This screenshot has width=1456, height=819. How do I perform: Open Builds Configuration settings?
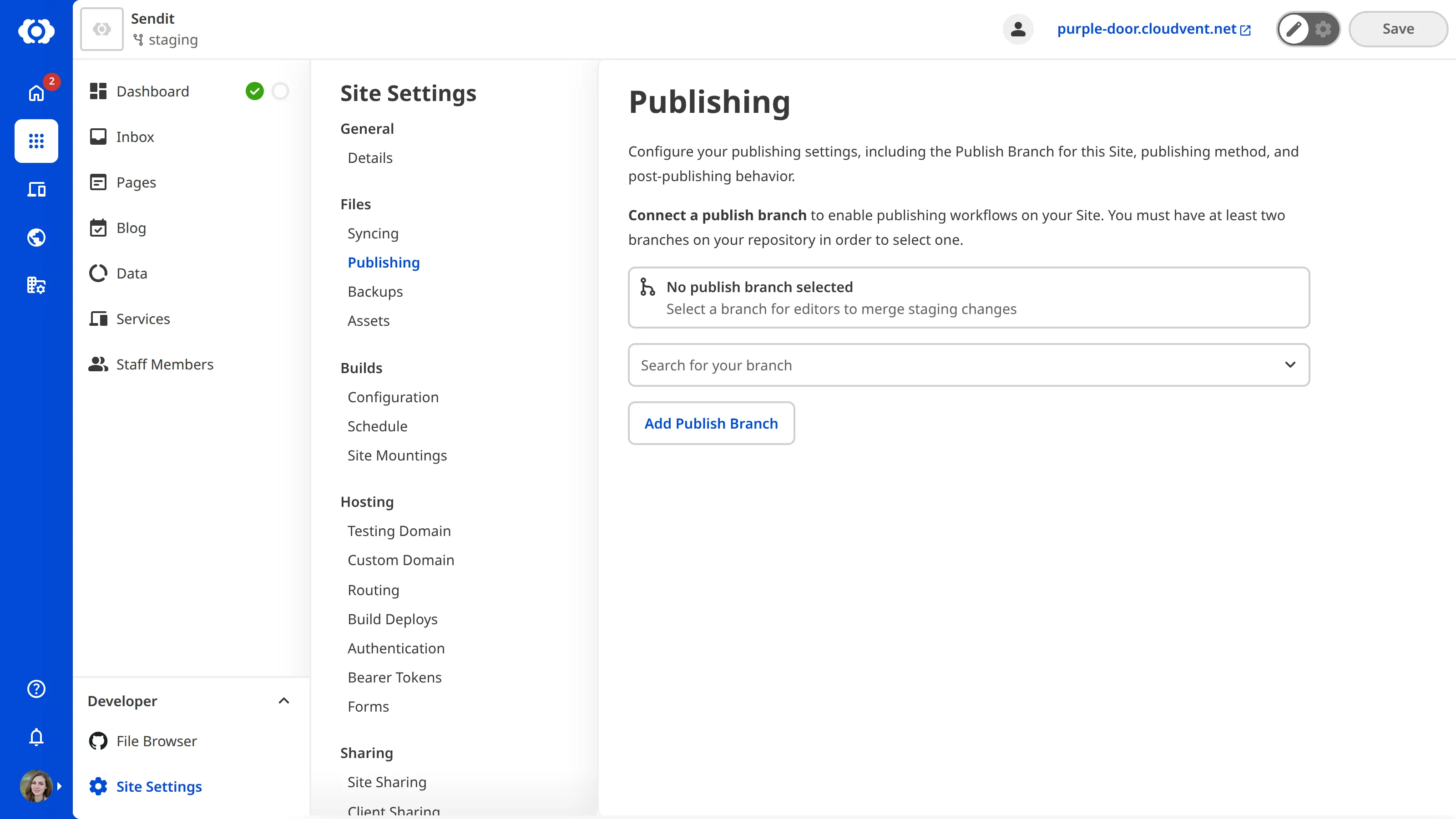coord(393,397)
